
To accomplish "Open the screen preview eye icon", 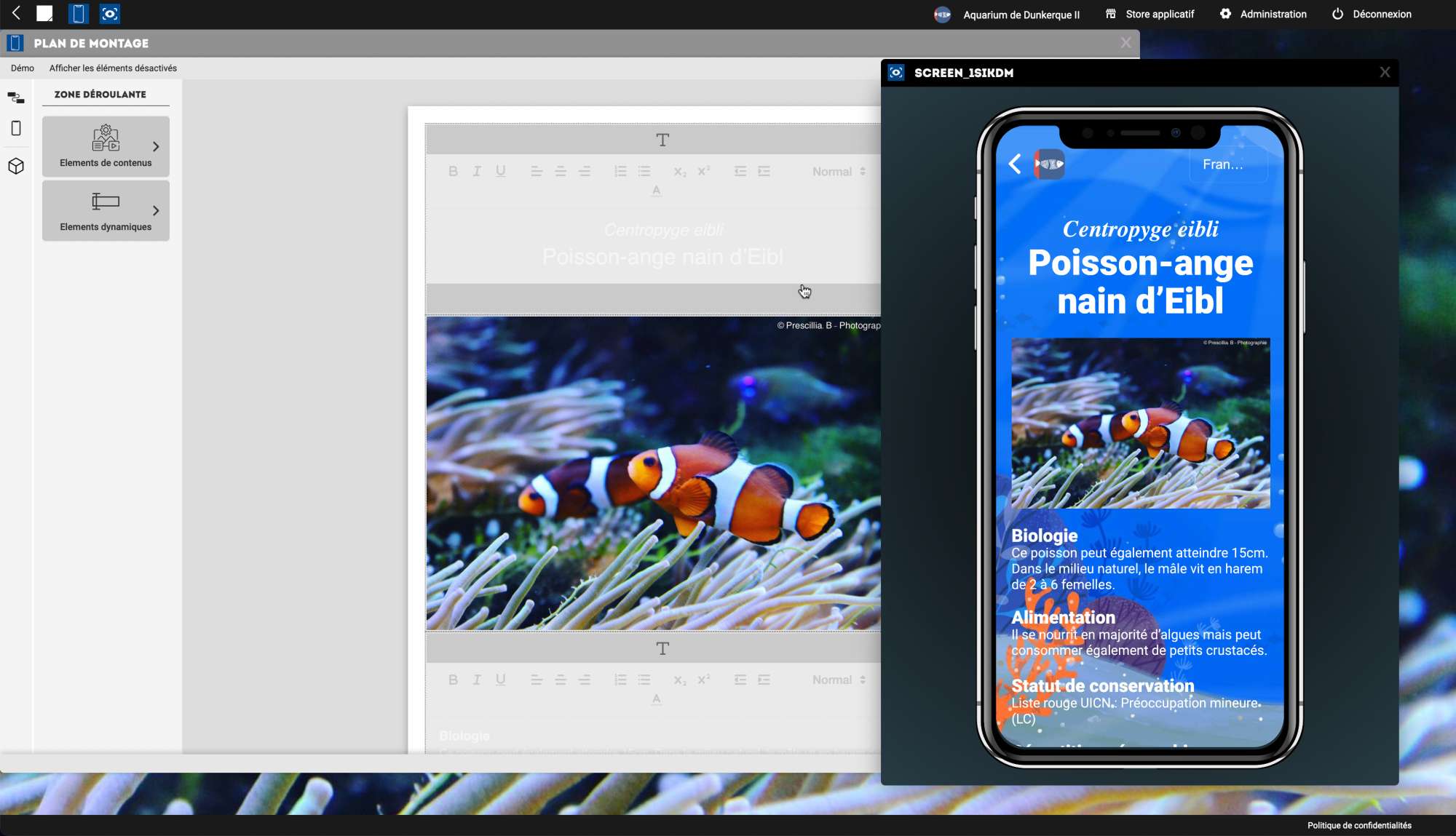I will click(110, 14).
